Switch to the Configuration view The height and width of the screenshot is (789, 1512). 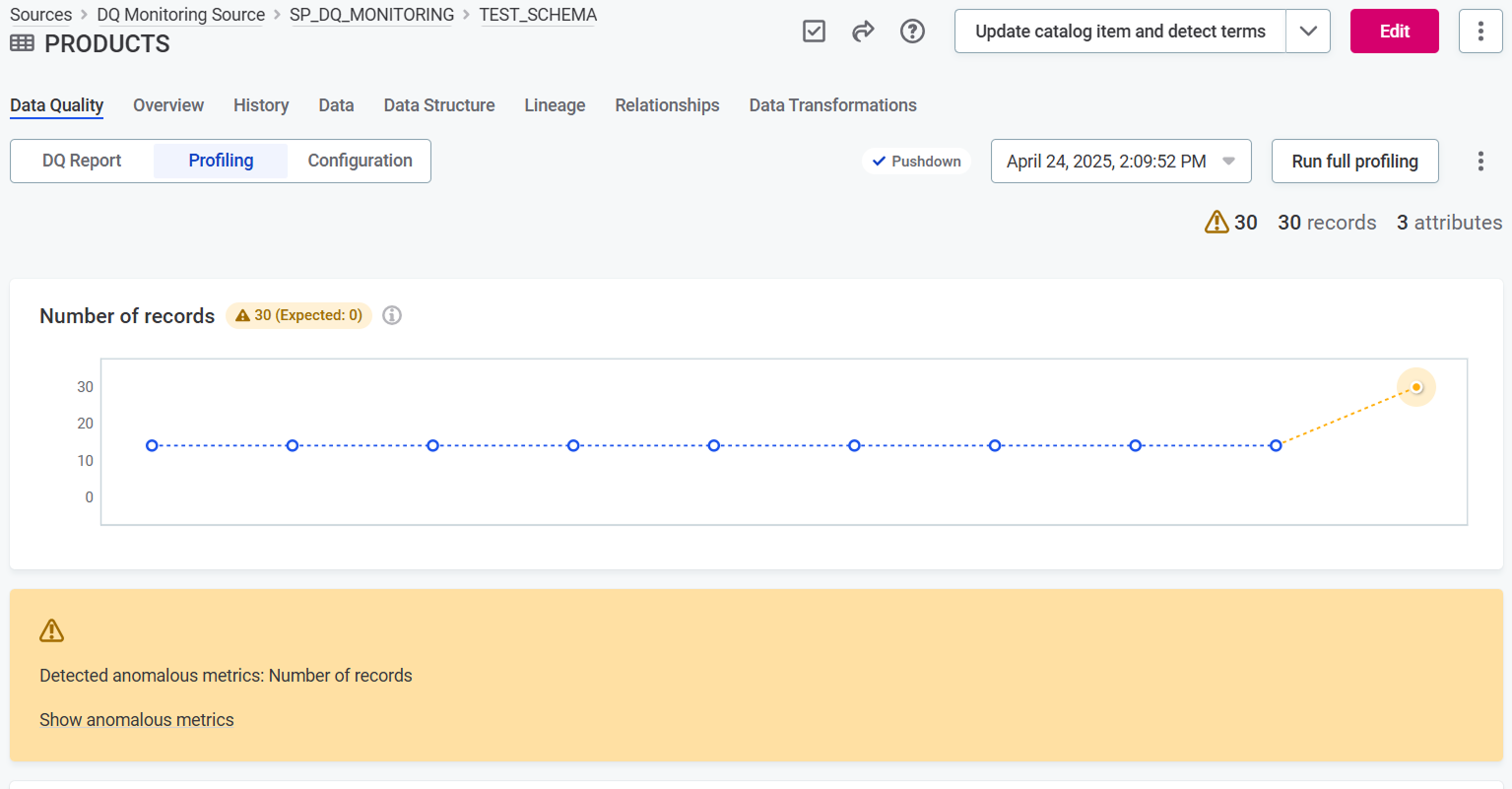point(360,161)
